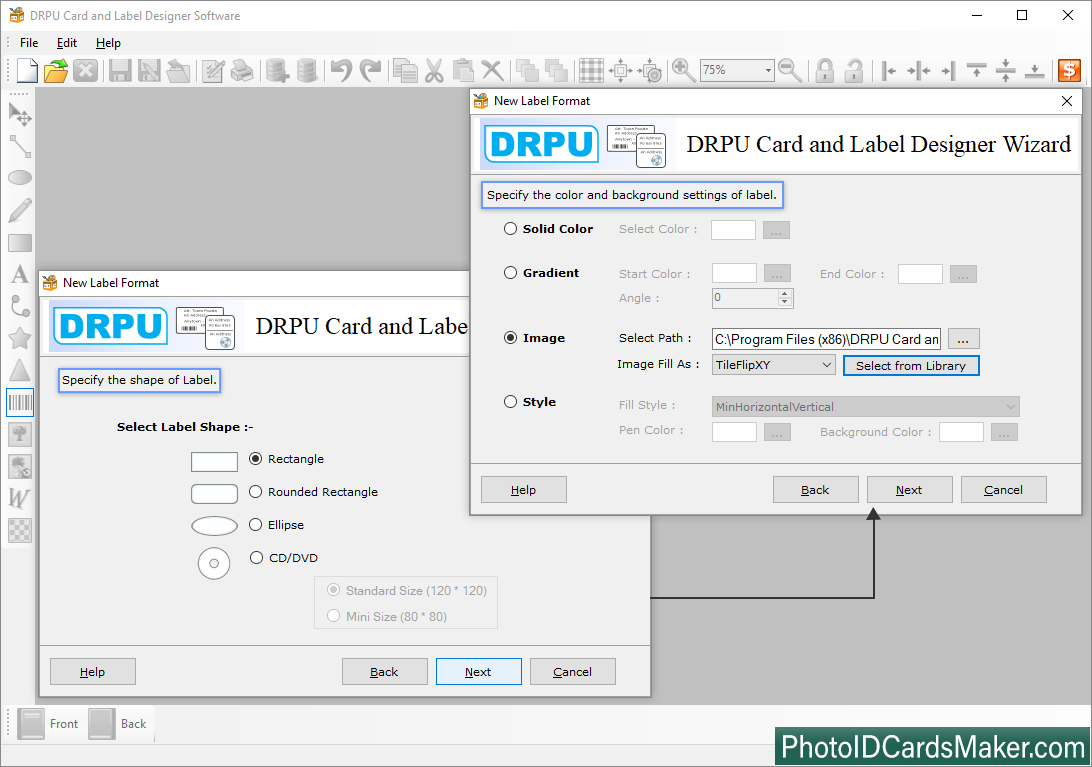This screenshot has height=767, width=1092.
Task: Select the Barcode tool in left sidebar
Action: [x=20, y=403]
